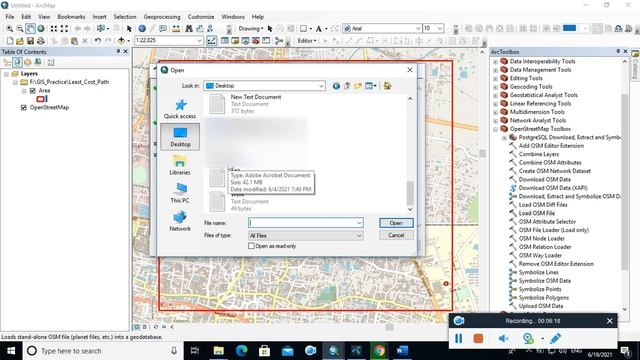Click the Open button in dialog
640x360 pixels.
[x=396, y=223]
